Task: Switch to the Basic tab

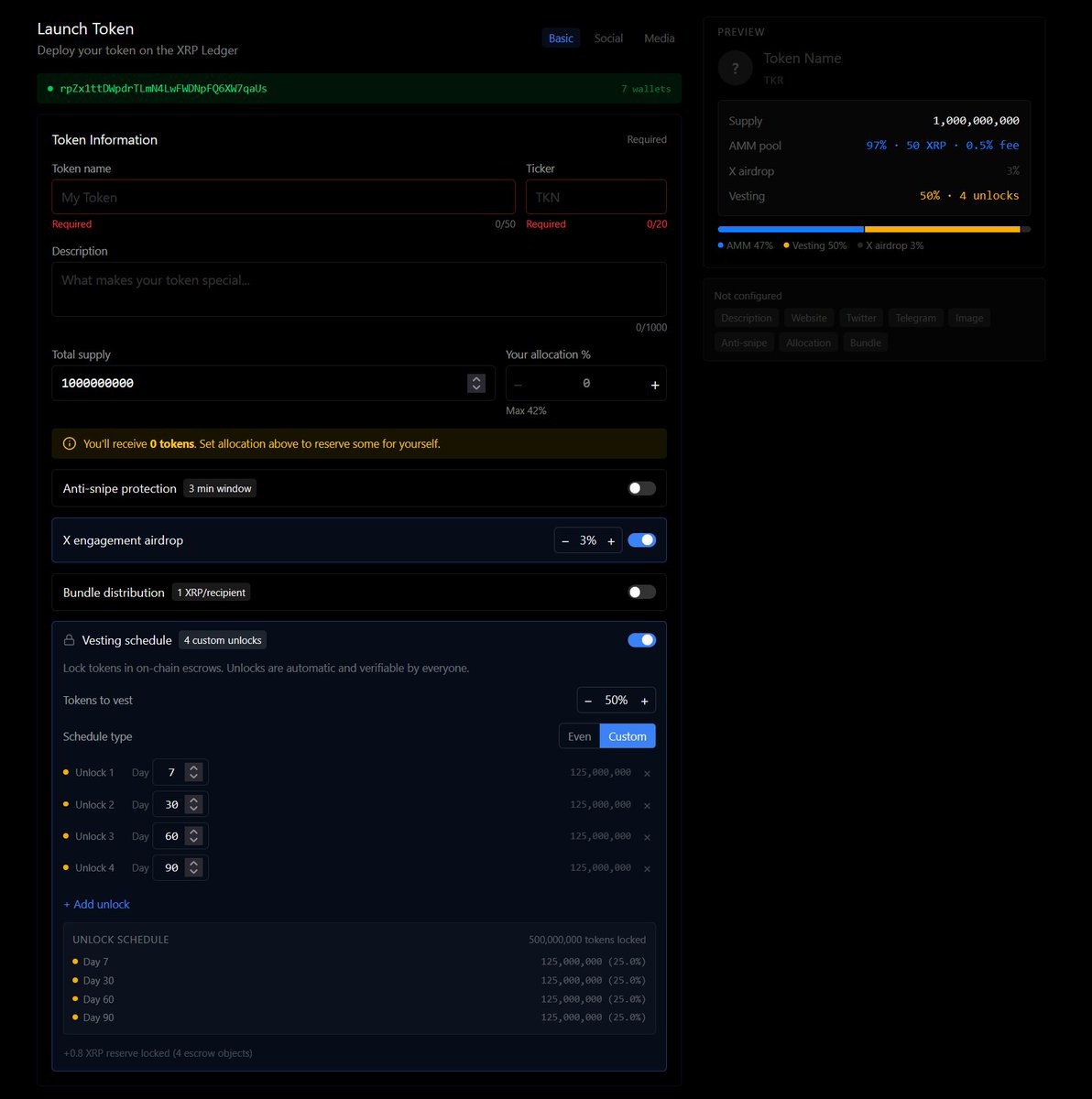Action: 561,38
